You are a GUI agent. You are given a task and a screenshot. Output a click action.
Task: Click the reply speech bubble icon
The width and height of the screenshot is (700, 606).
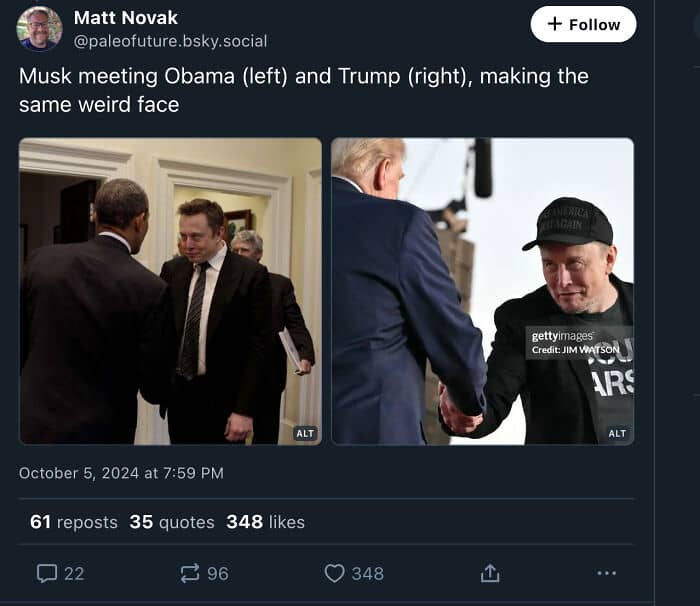coord(47,573)
